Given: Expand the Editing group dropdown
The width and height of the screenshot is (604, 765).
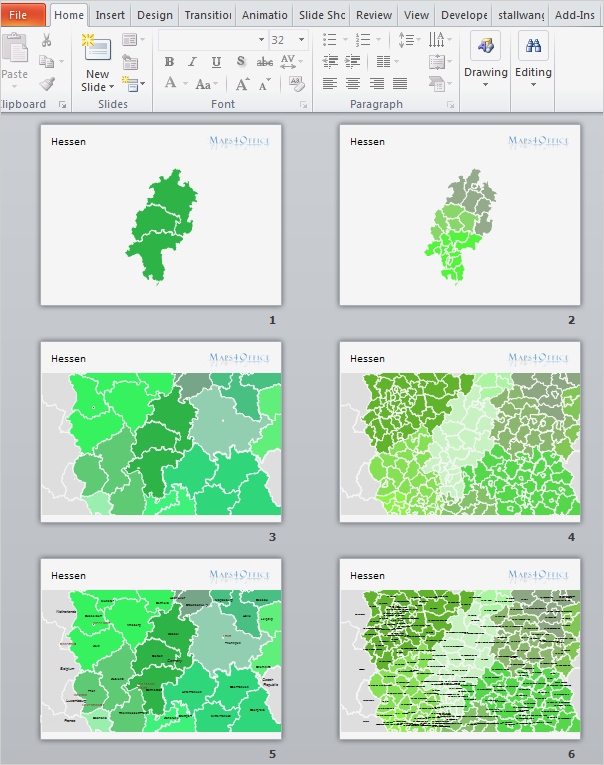Looking at the screenshot, I should pos(533,85).
